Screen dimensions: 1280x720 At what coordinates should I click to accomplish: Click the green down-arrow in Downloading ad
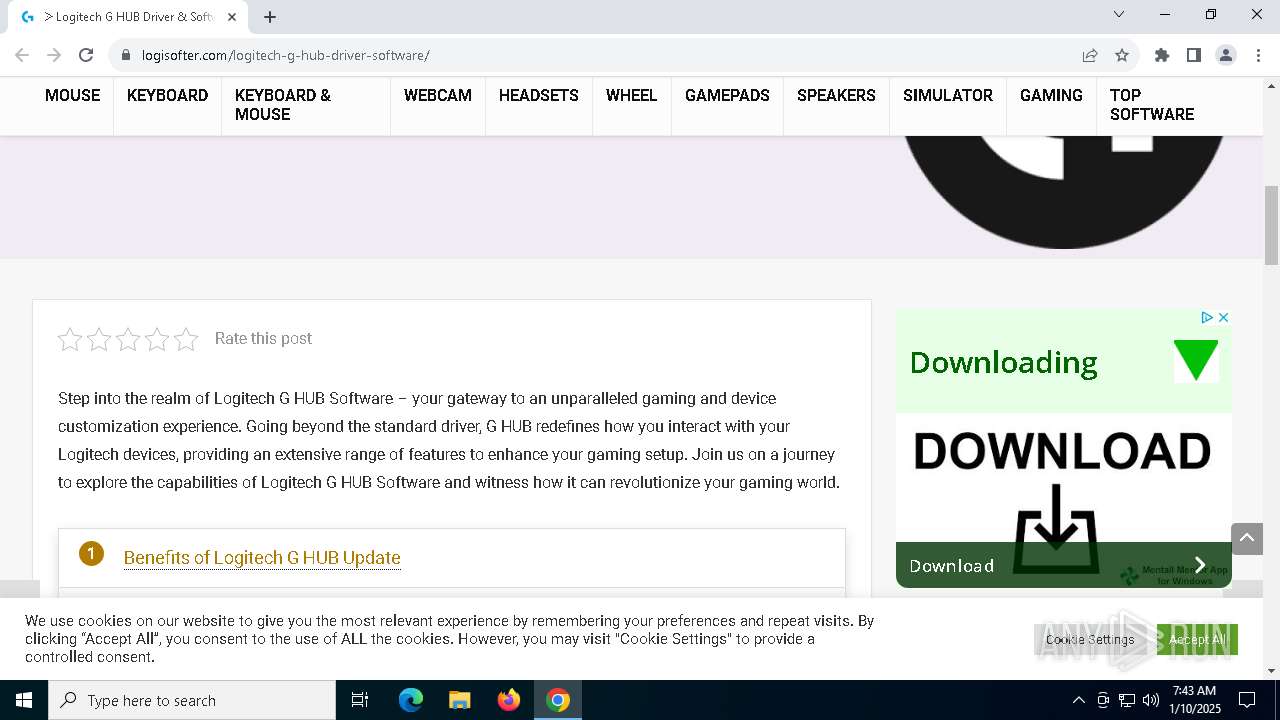(x=1196, y=361)
